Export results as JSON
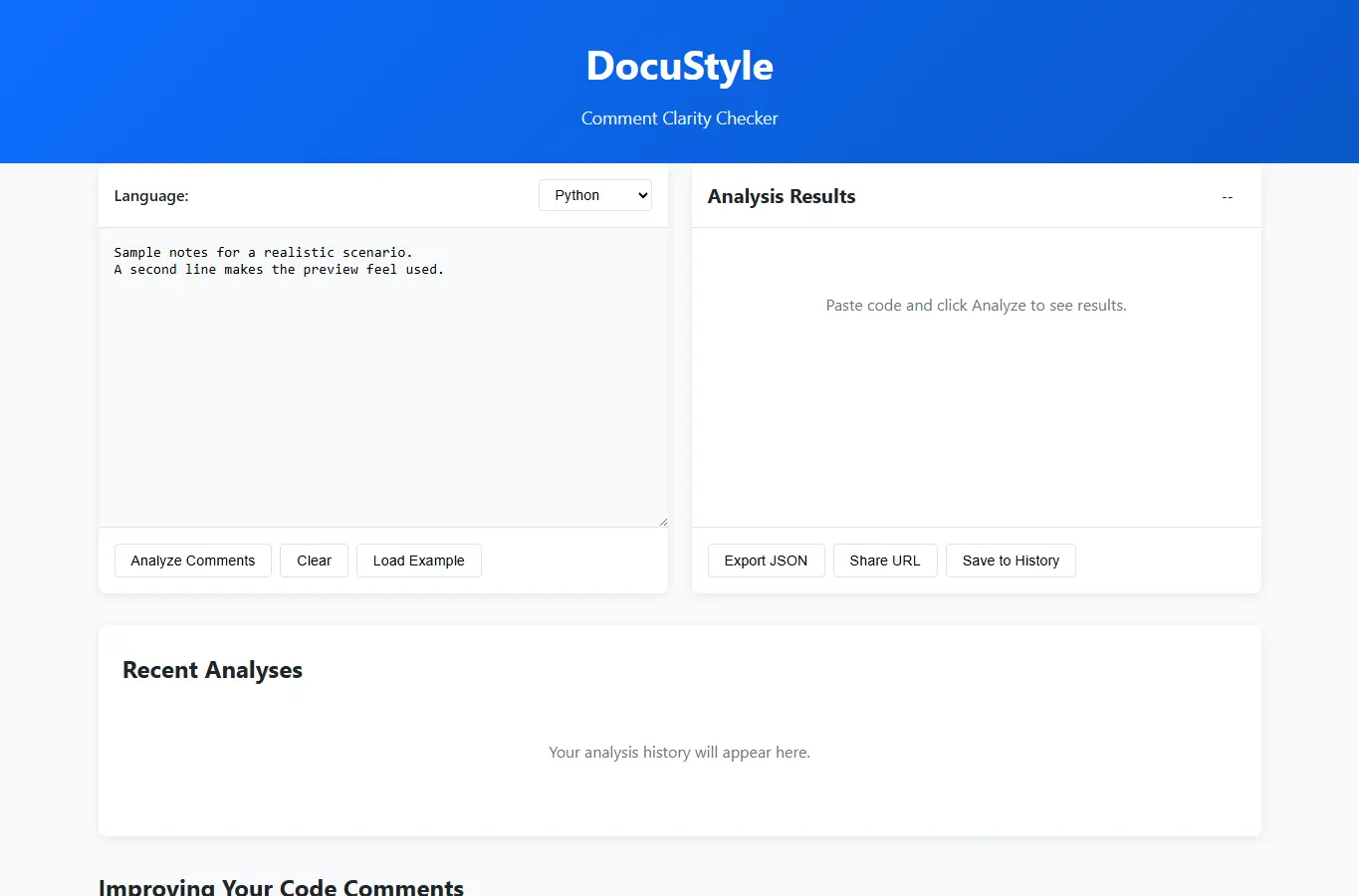Screen dimensions: 1359x896 point(766,560)
